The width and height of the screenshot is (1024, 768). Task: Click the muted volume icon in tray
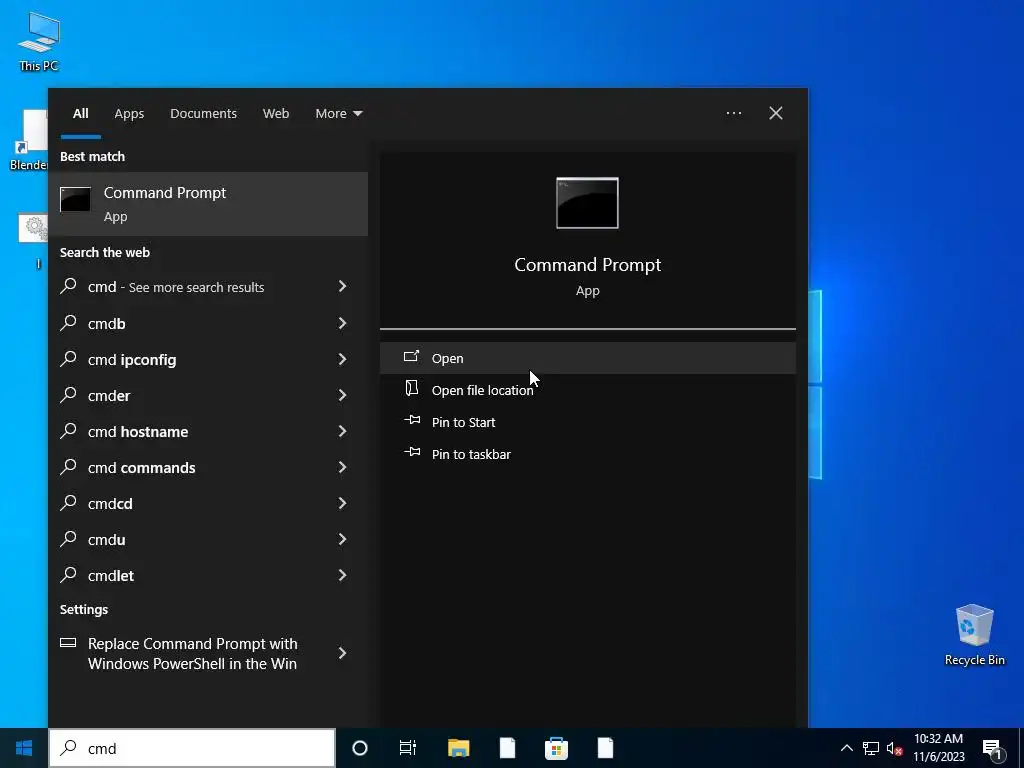click(894, 748)
